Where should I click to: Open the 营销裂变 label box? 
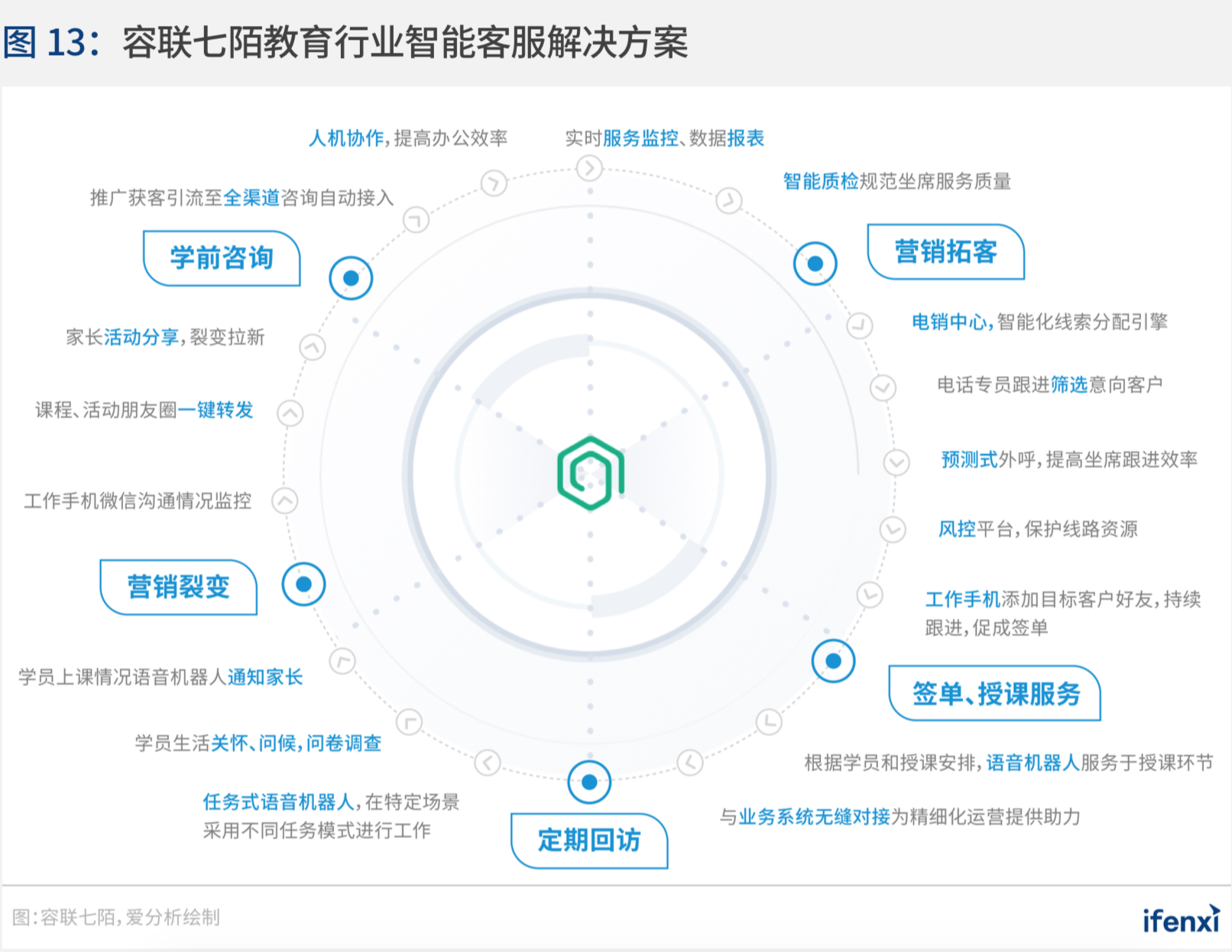pos(179,587)
